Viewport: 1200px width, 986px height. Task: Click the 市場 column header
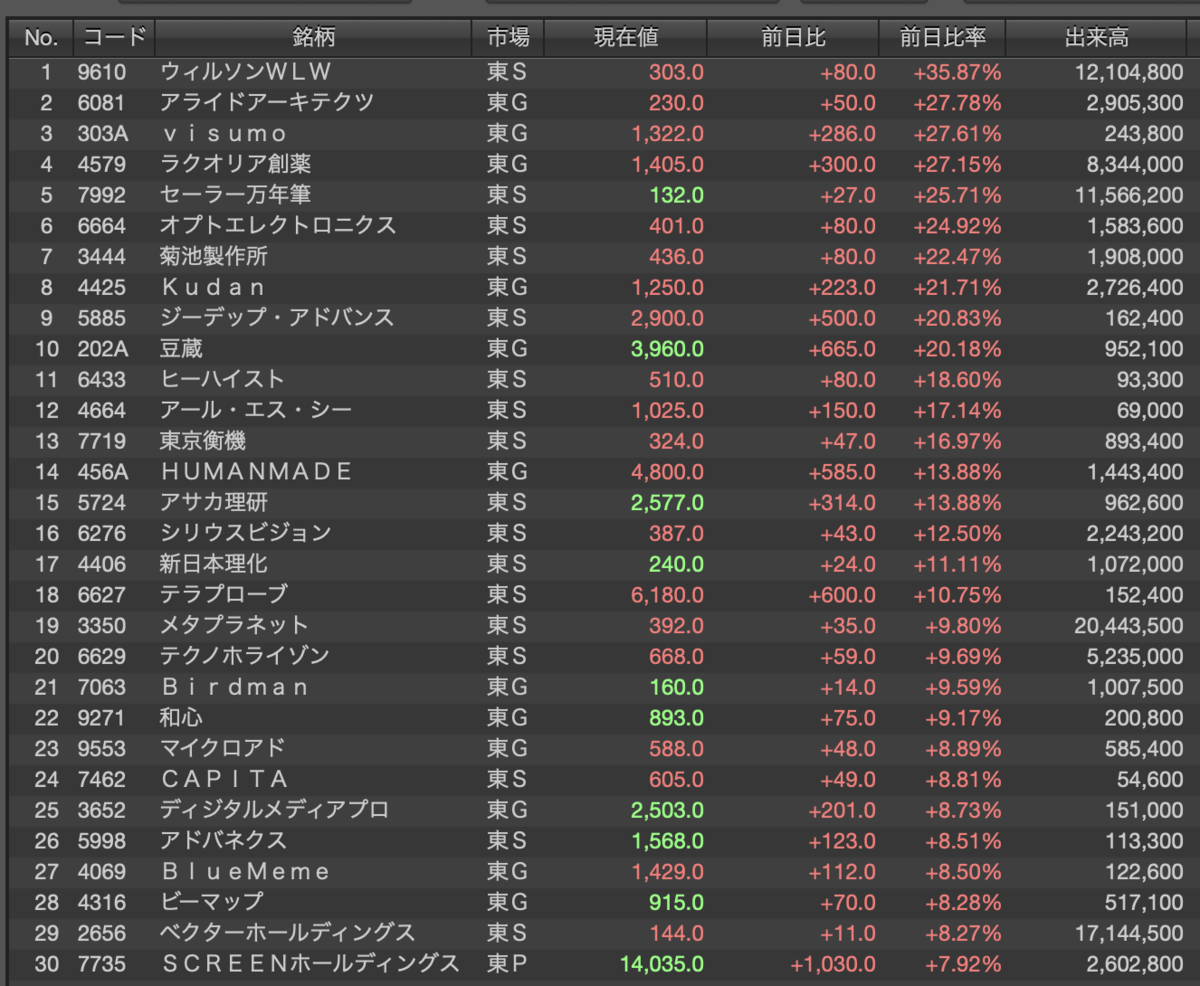pos(509,39)
